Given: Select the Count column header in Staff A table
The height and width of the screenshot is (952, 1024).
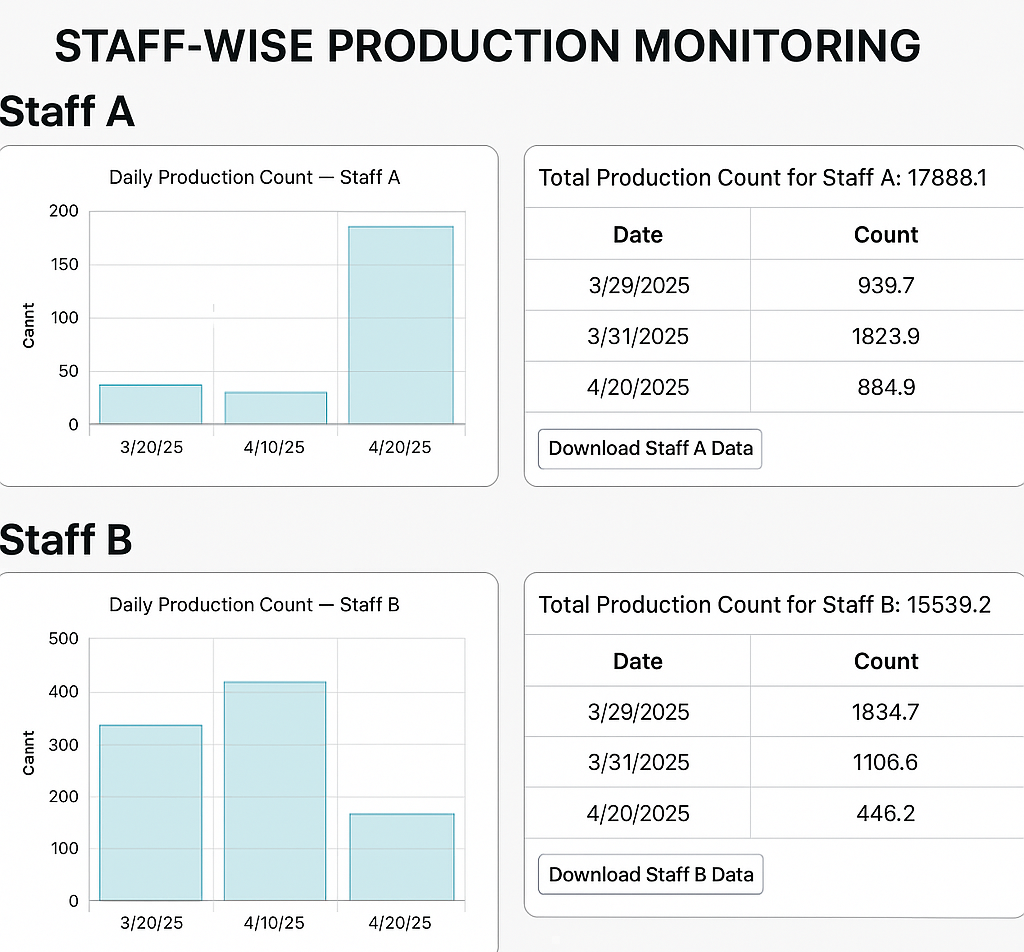Looking at the screenshot, I should pyautogui.click(x=885, y=234).
